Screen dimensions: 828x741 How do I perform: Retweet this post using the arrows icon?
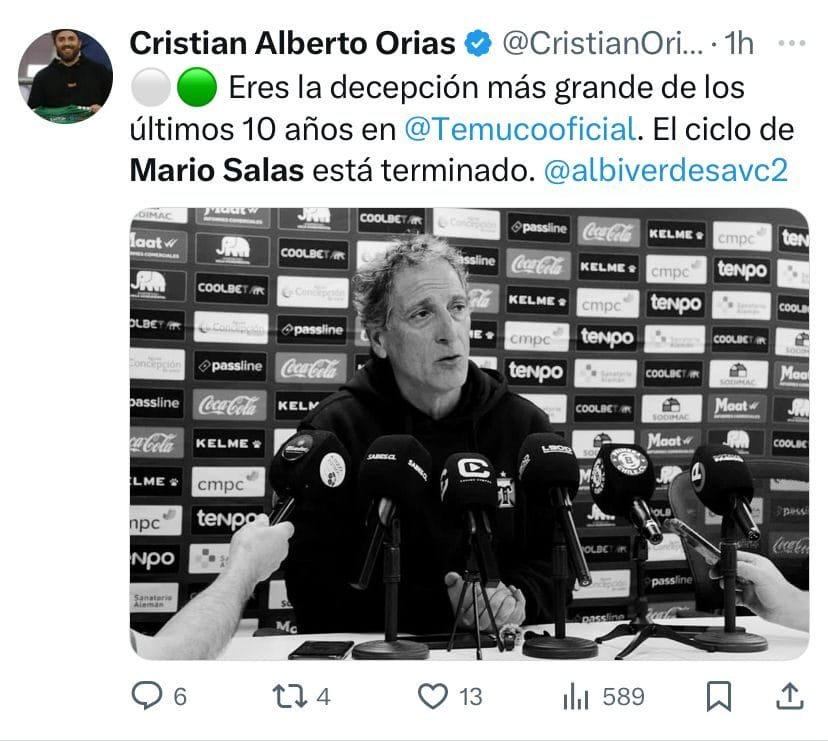pyautogui.click(x=289, y=696)
